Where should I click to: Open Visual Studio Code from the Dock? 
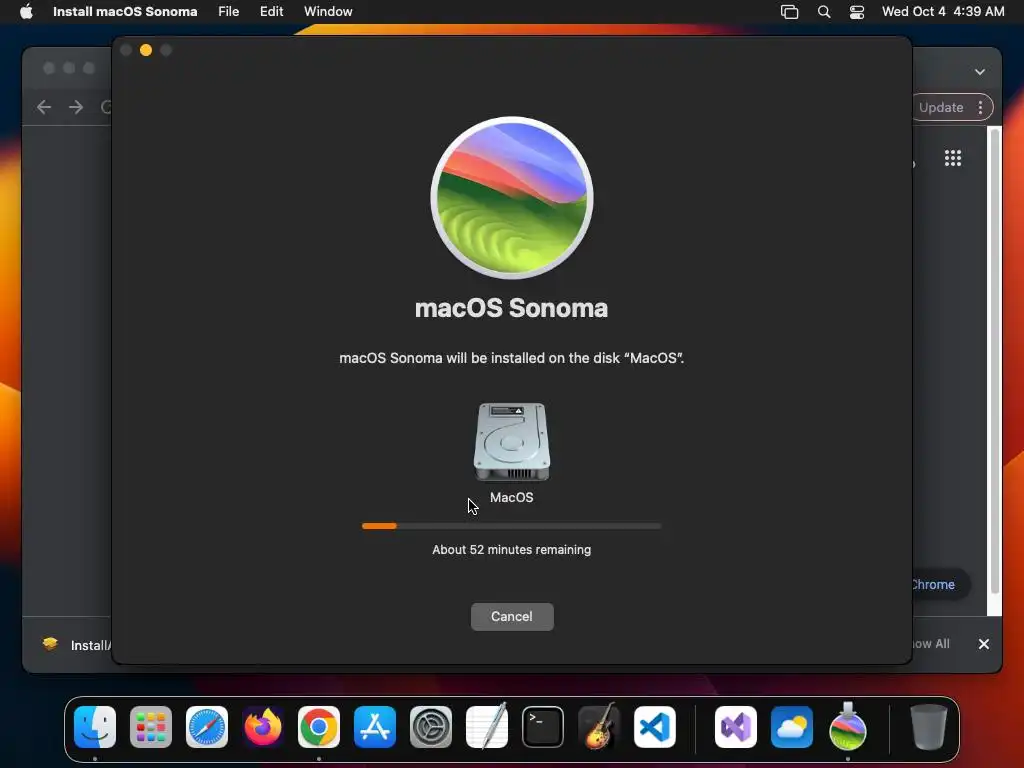[x=655, y=727]
